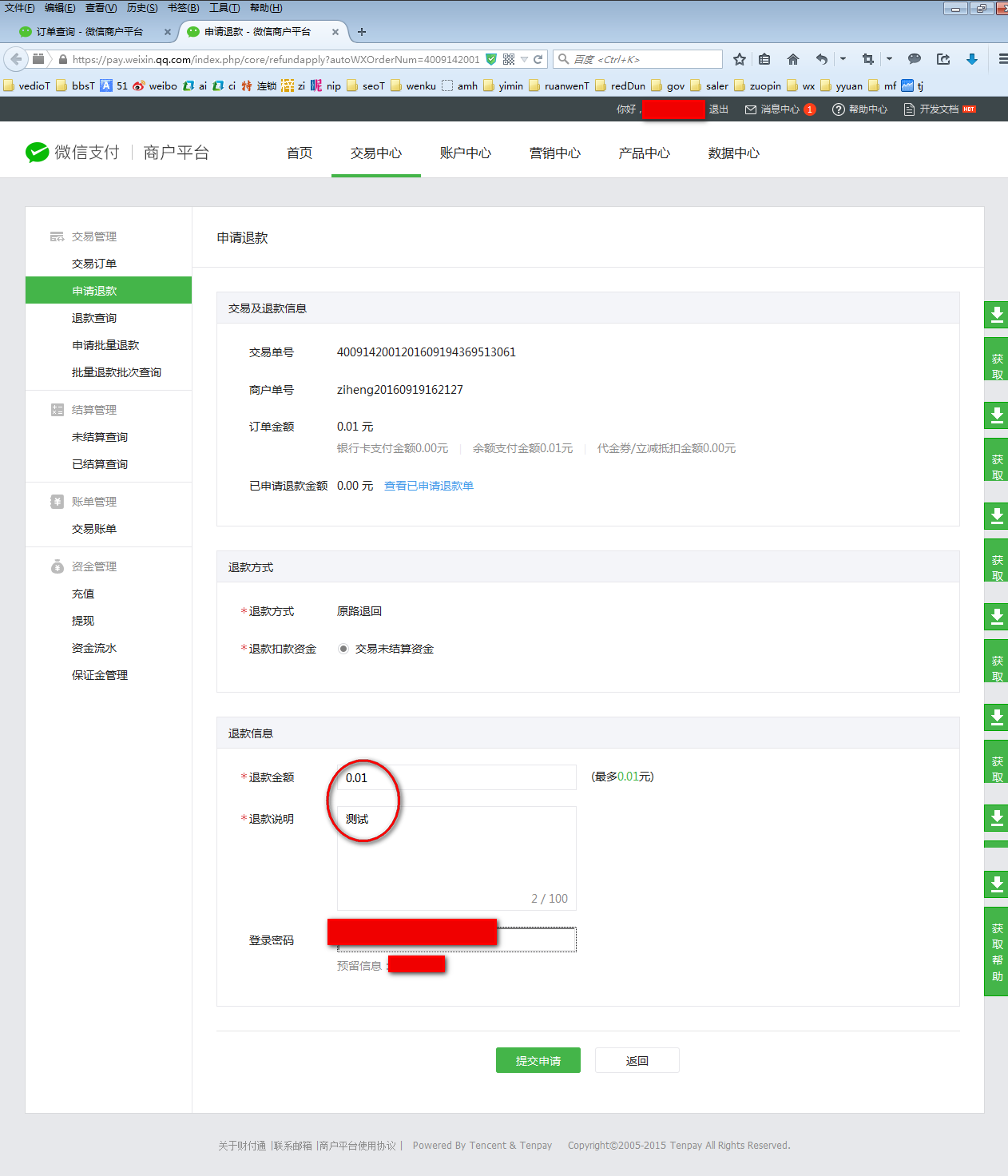The width and height of the screenshot is (1008, 1176).
Task: Open the 消息中心 envelope notification
Action: (x=780, y=109)
